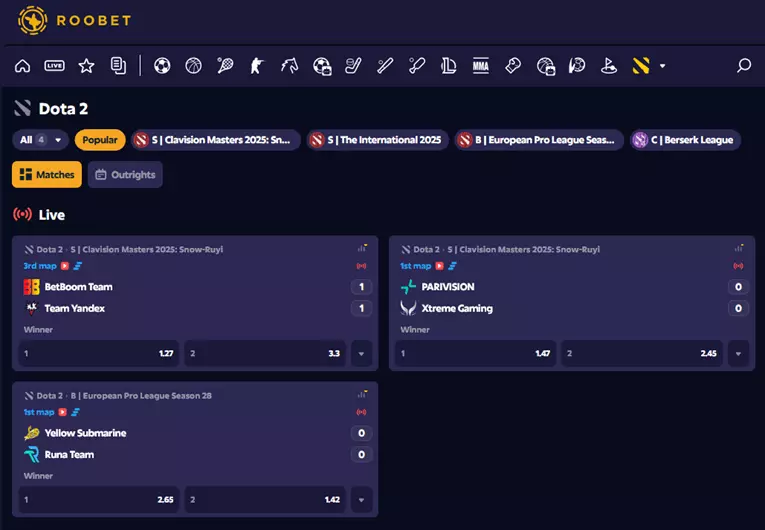Screen dimensions: 765x530
Task: Open the bet slip history icon
Action: (118, 65)
